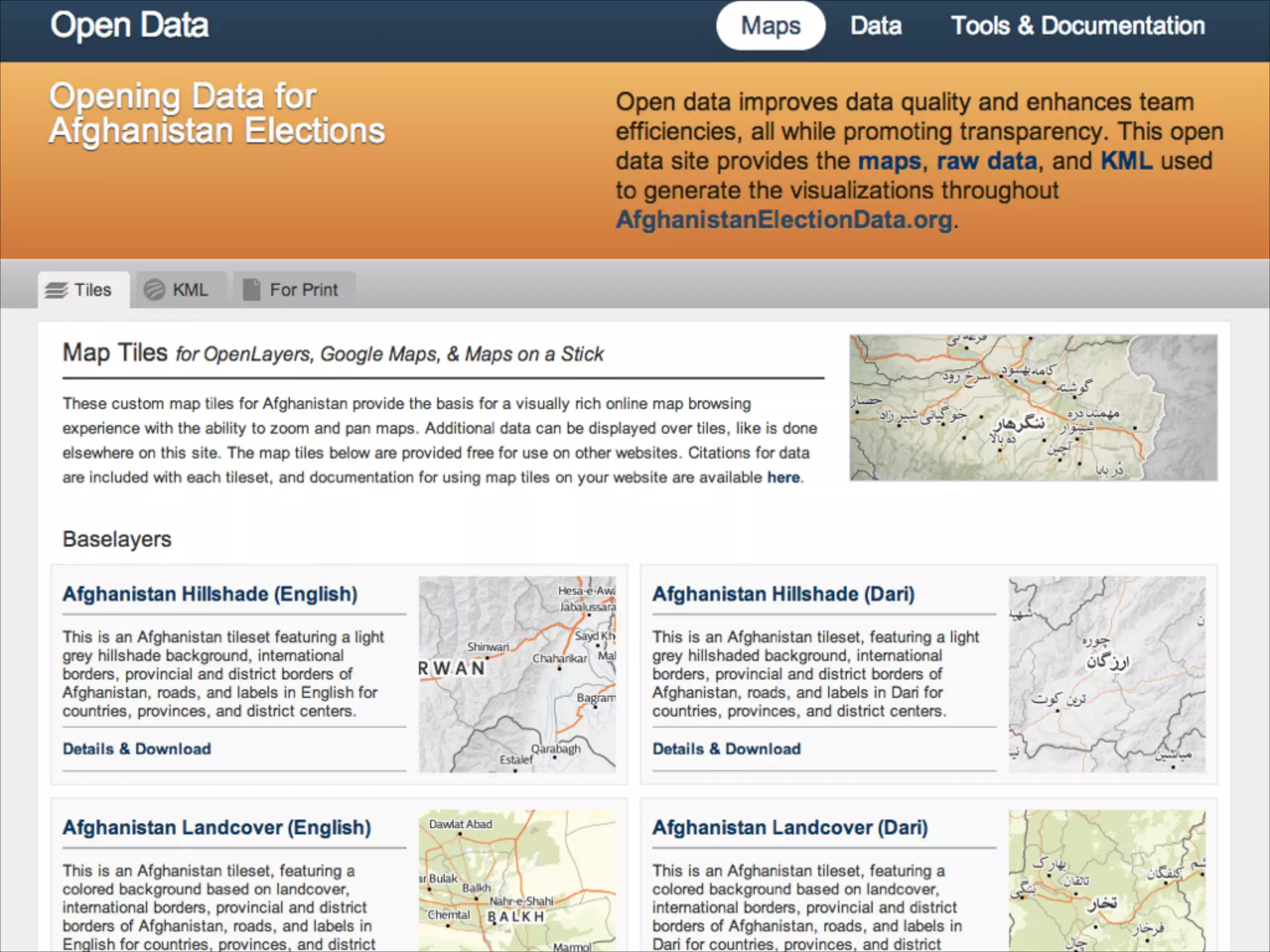1270x952 pixels.
Task: Follow the 'maps' link in banner
Action: (x=889, y=161)
